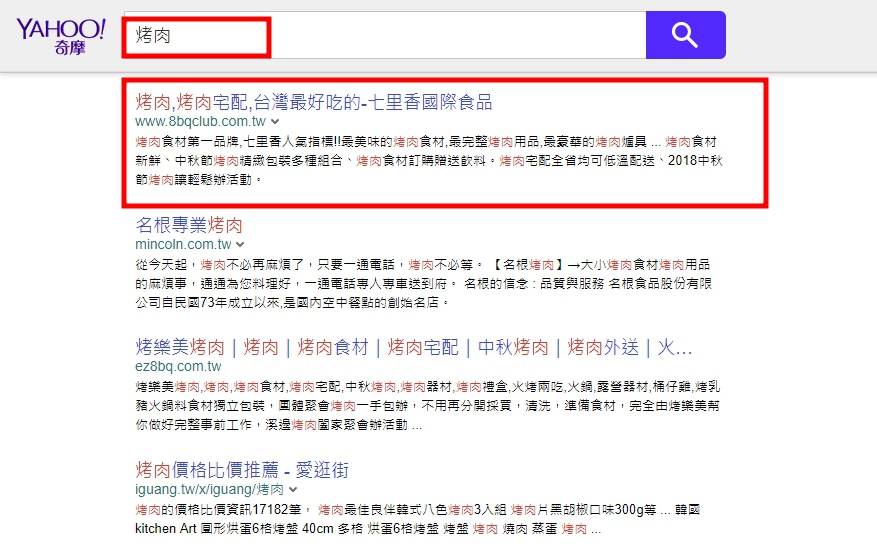Viewport: 877px width, 554px height.
Task: Open the mincoln.com.tw URL
Action: (x=183, y=244)
